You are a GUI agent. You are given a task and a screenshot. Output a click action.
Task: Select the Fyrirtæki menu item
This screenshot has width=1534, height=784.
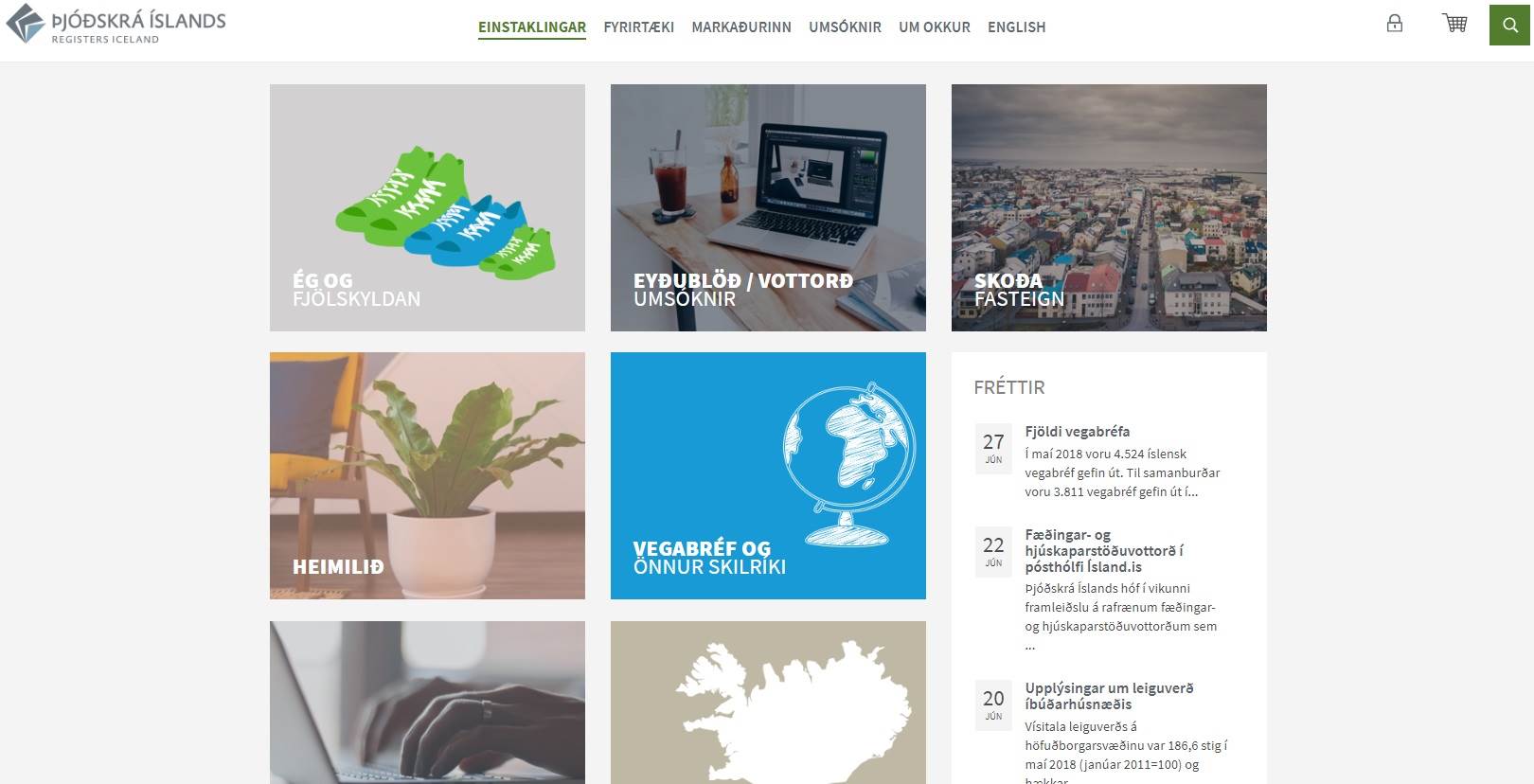pos(639,27)
